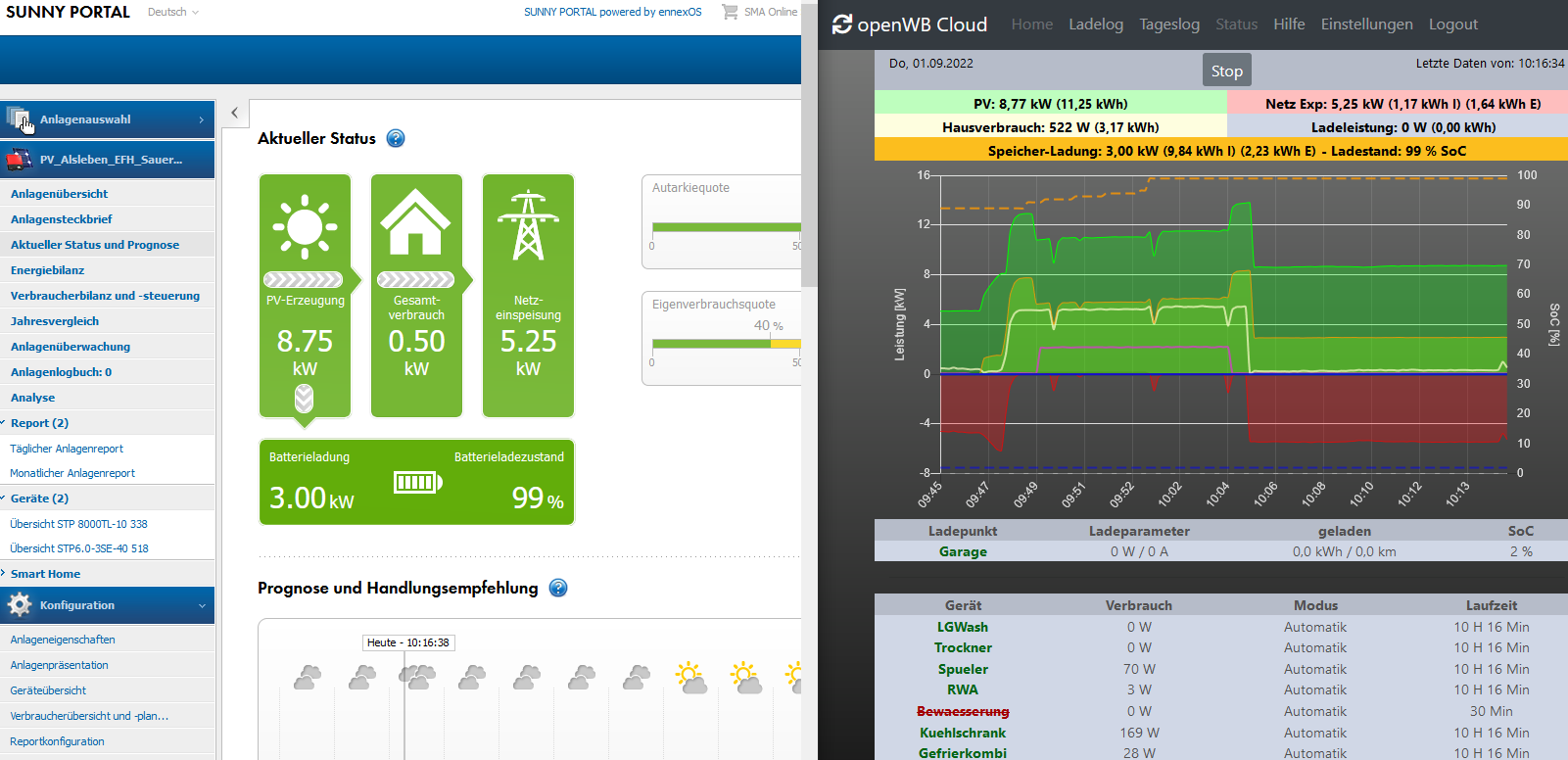Expand the Anlagenauswahl panel

(x=108, y=119)
